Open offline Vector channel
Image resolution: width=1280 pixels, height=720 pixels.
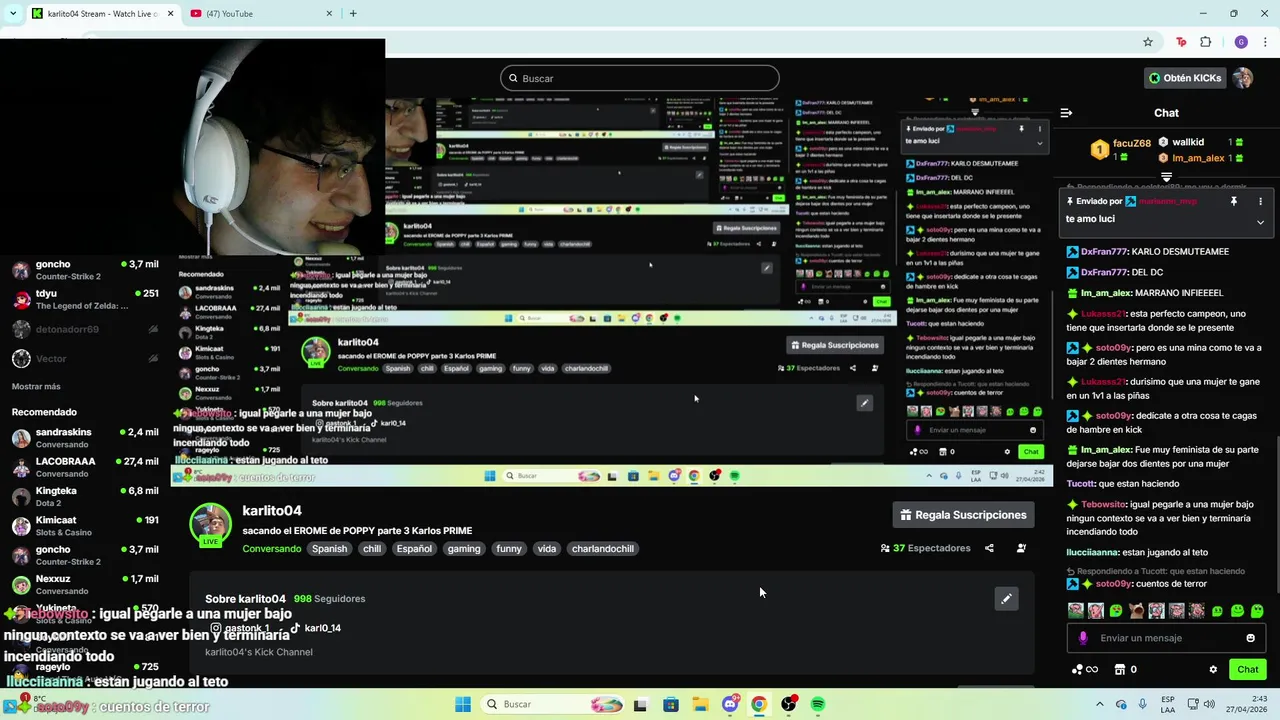click(x=85, y=358)
